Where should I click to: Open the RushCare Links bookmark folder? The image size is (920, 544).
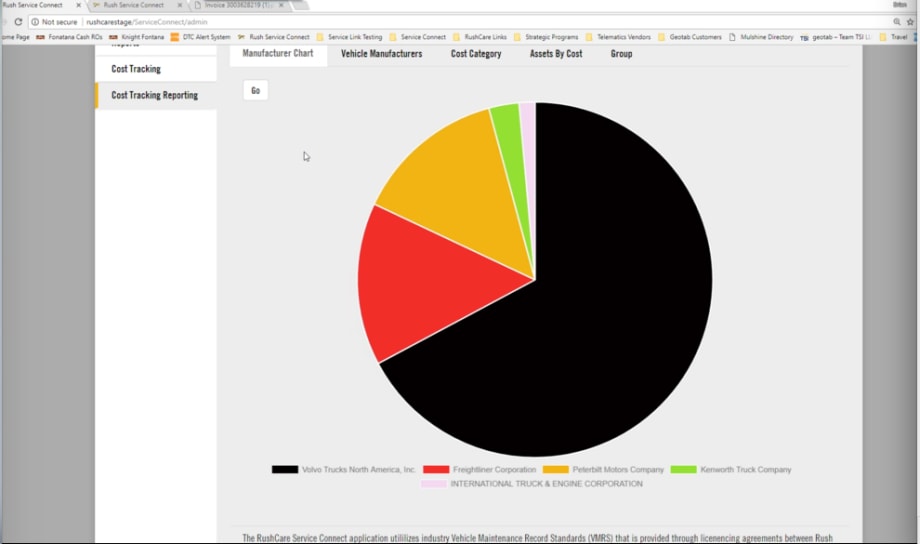point(479,37)
